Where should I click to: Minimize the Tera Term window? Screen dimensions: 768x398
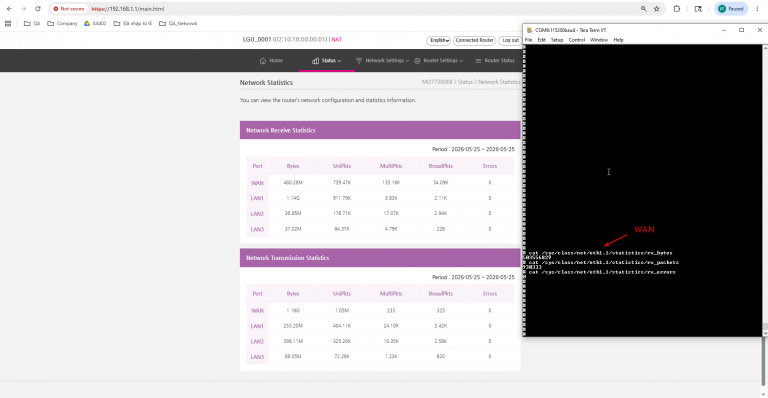tap(723, 30)
